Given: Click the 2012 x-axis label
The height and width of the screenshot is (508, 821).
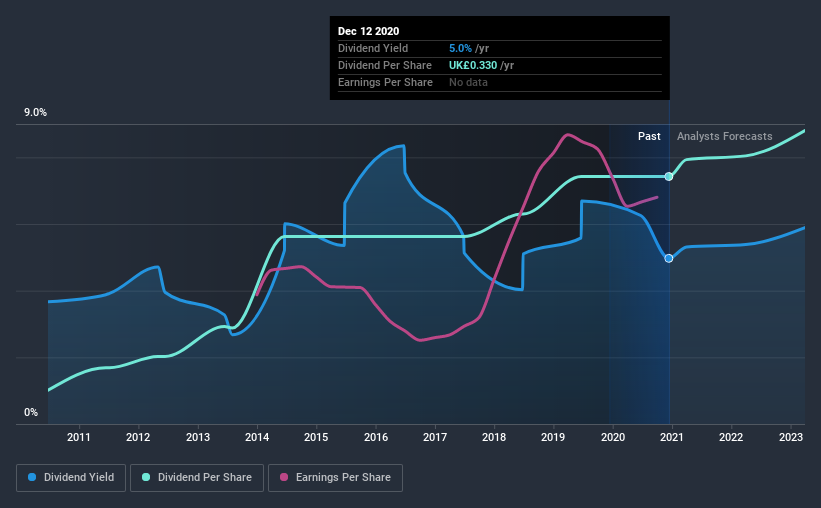Looking at the screenshot, I should [138, 437].
